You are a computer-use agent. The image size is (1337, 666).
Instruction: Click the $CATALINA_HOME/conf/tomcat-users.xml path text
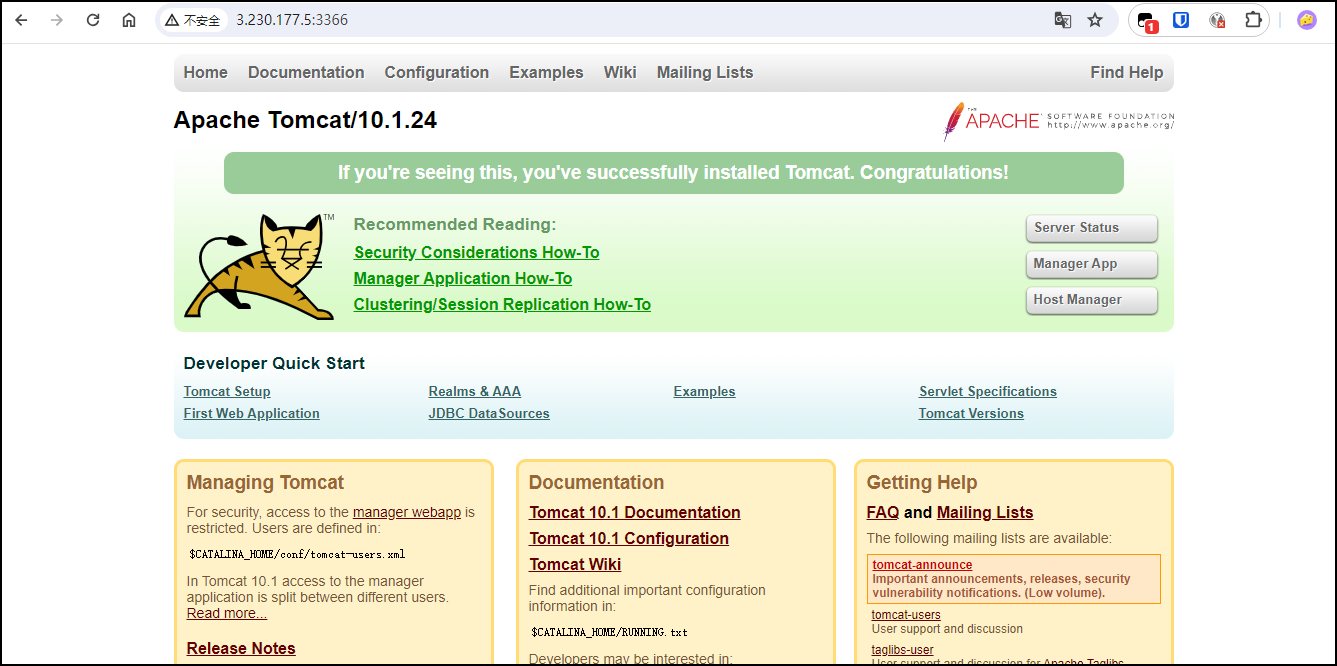tap(297, 554)
